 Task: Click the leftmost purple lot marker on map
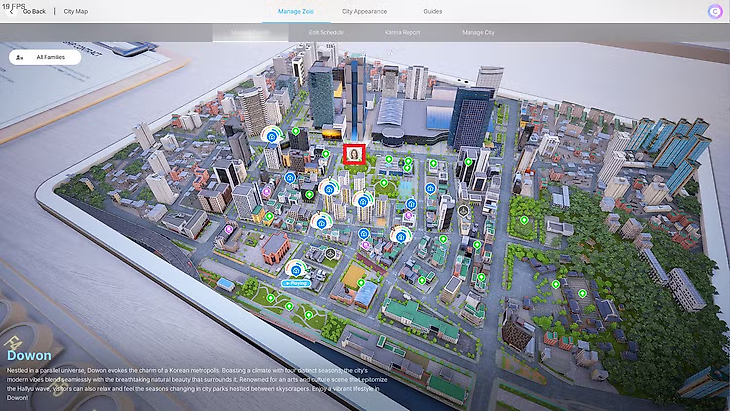(x=229, y=229)
